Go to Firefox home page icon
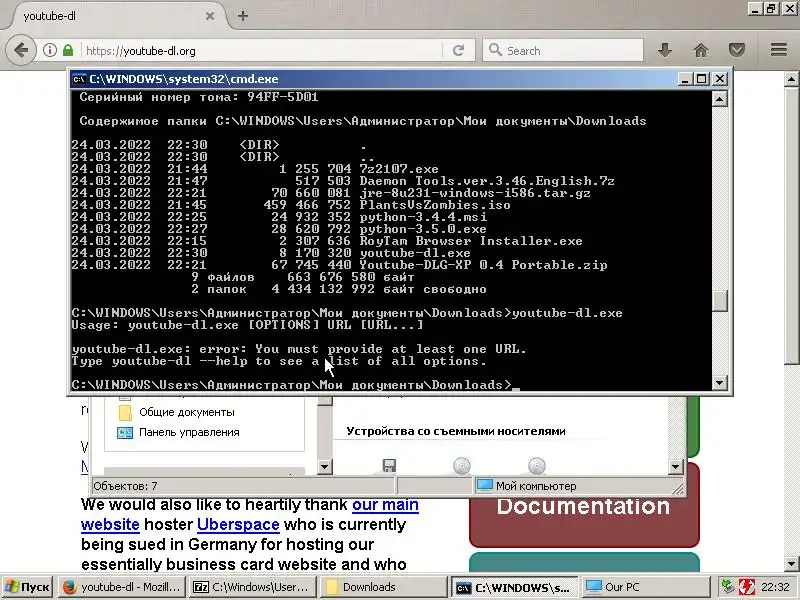 click(701, 50)
